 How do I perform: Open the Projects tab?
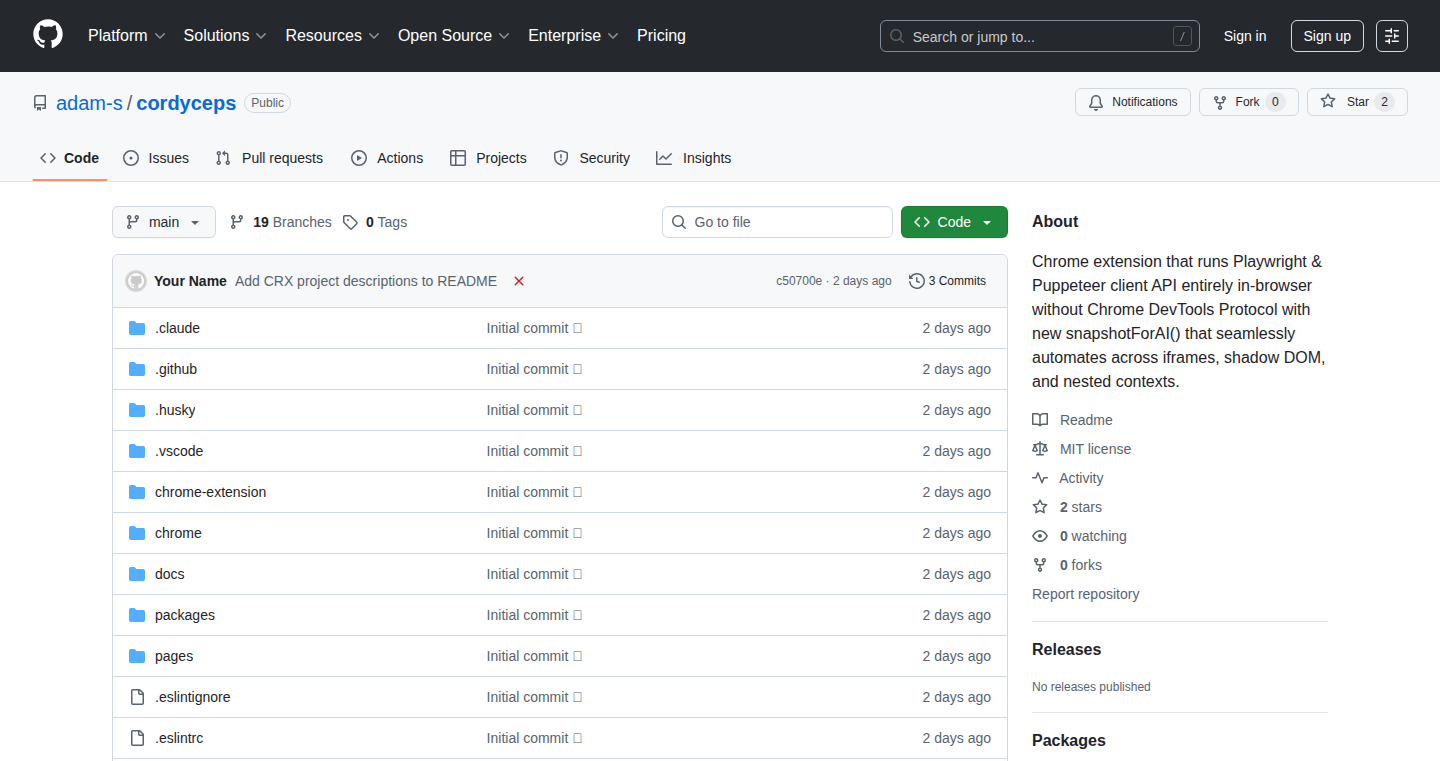[488, 158]
